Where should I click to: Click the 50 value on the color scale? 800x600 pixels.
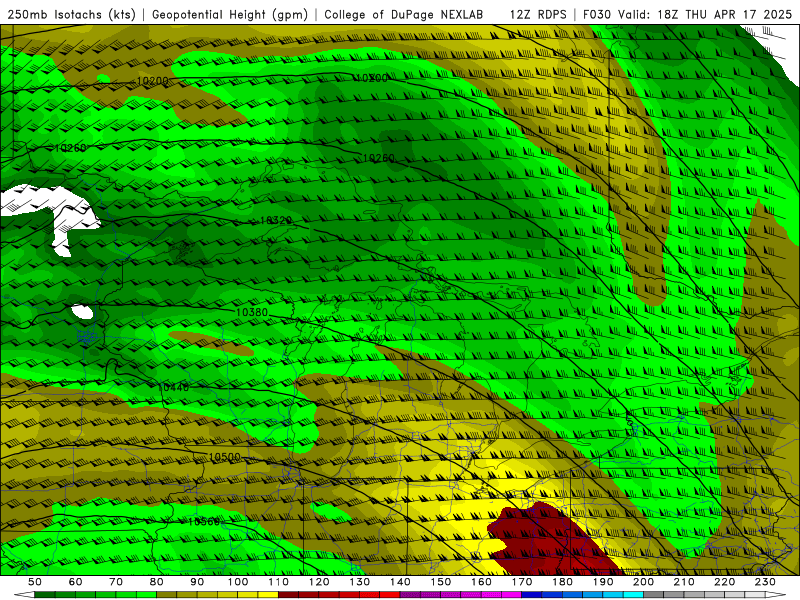pos(35,582)
